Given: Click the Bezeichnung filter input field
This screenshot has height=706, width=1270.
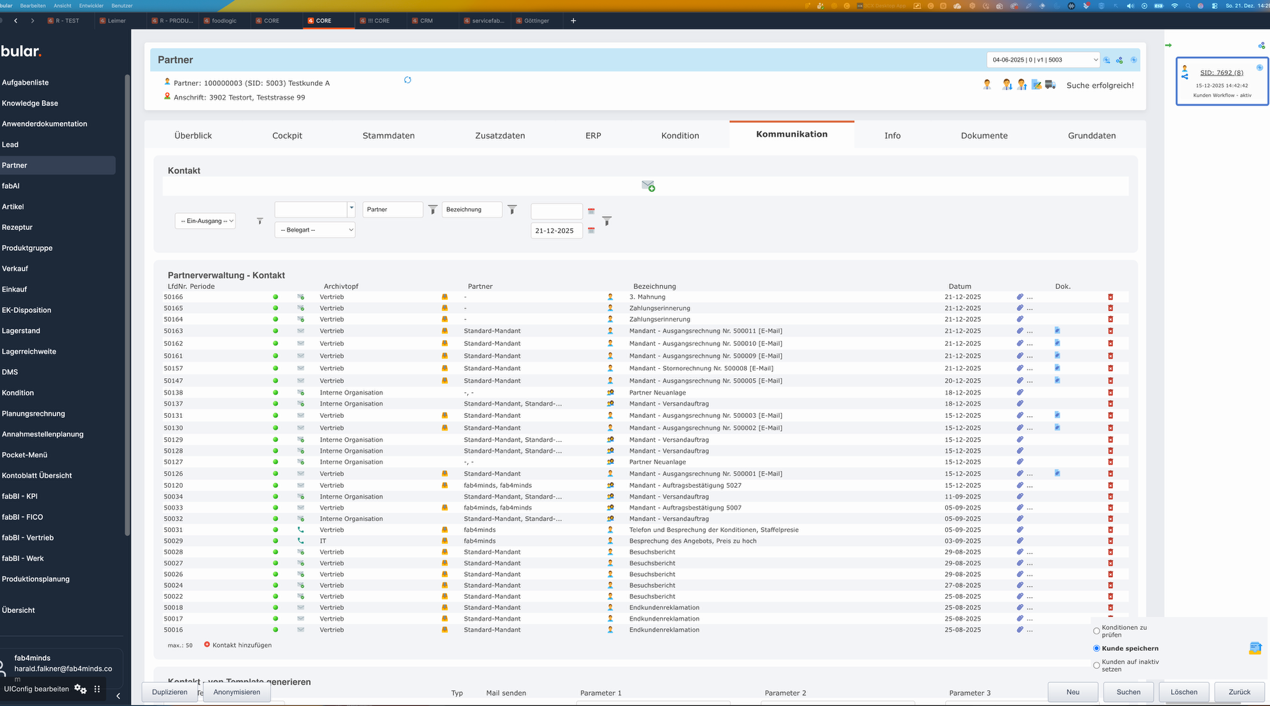Looking at the screenshot, I should [x=471, y=210].
